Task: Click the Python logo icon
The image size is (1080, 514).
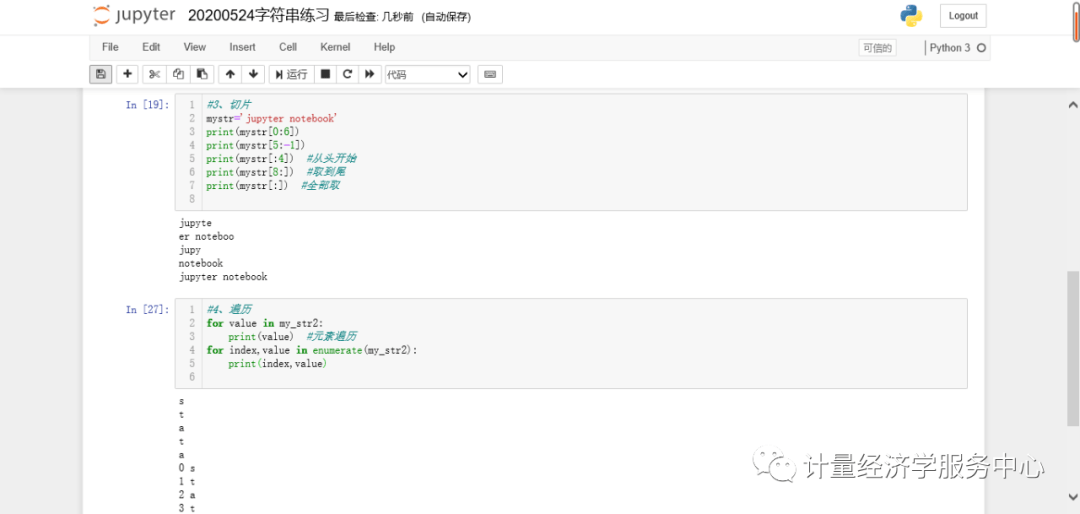Action: click(911, 15)
